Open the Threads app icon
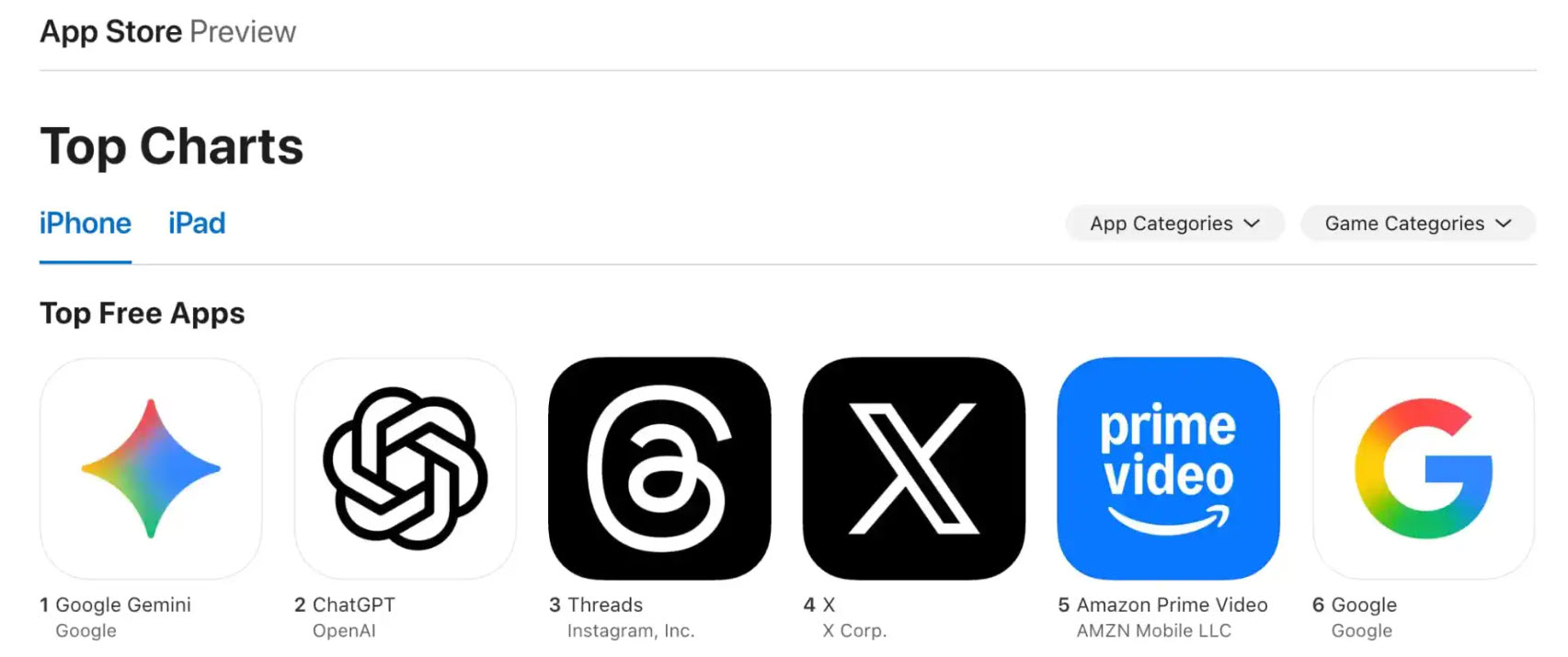Screen dimensions: 1568x657 pos(659,468)
